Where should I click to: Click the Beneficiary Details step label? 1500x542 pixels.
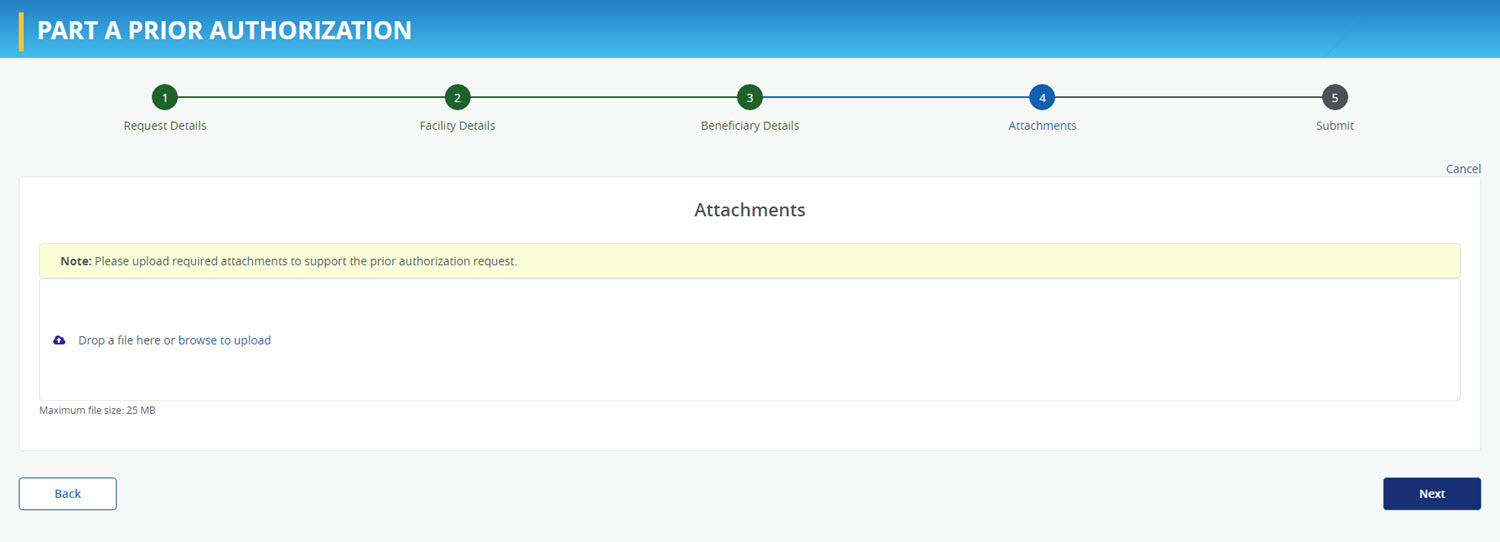(x=750, y=126)
